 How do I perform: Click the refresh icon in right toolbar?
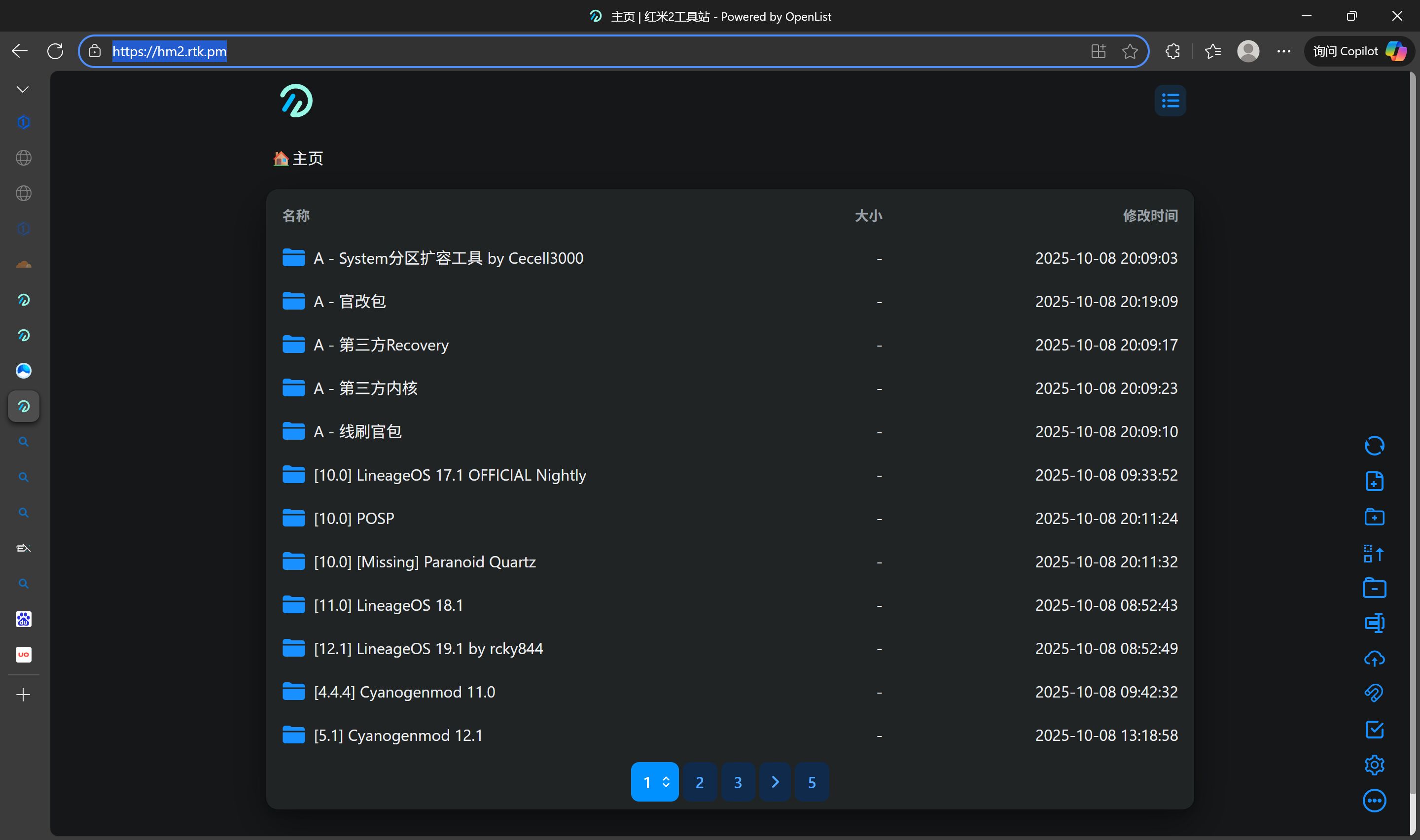point(1374,446)
